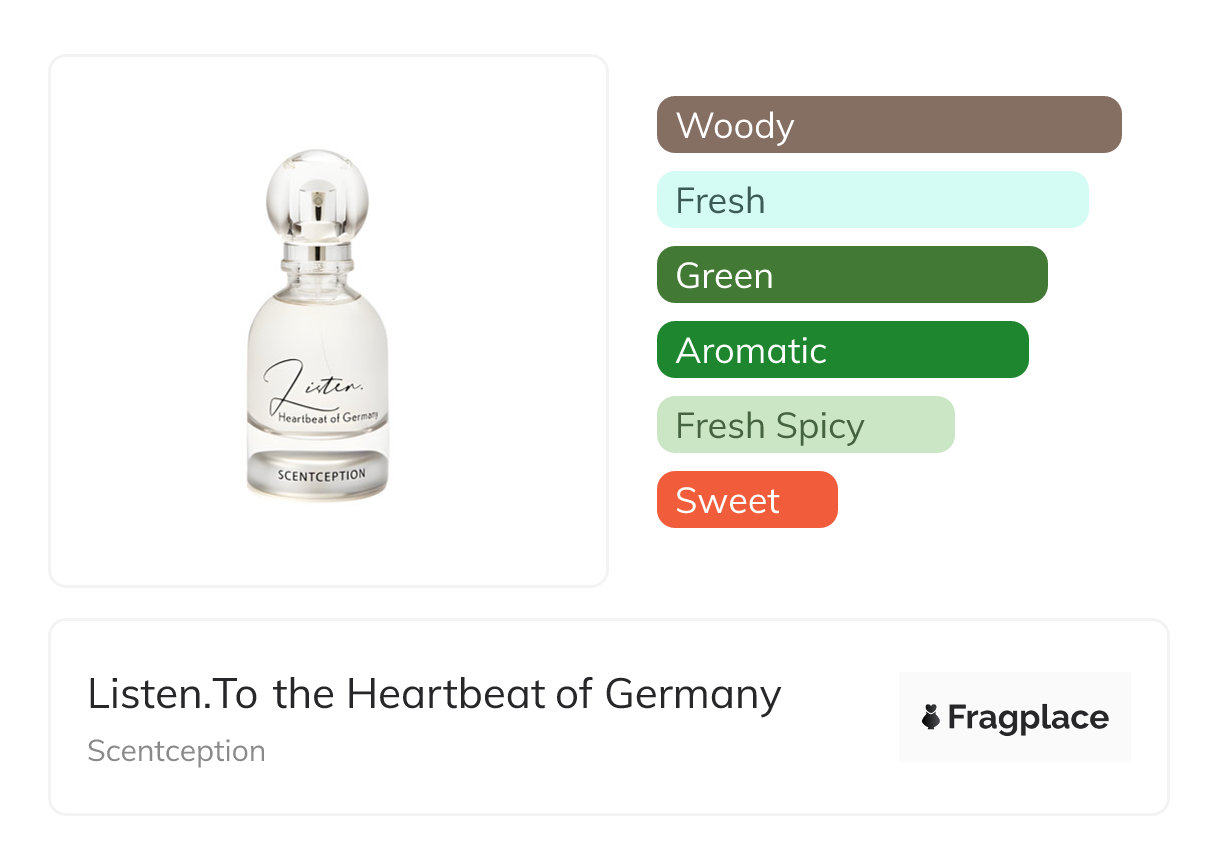Click the Fragplace perfume bottle logo icon

click(x=931, y=717)
